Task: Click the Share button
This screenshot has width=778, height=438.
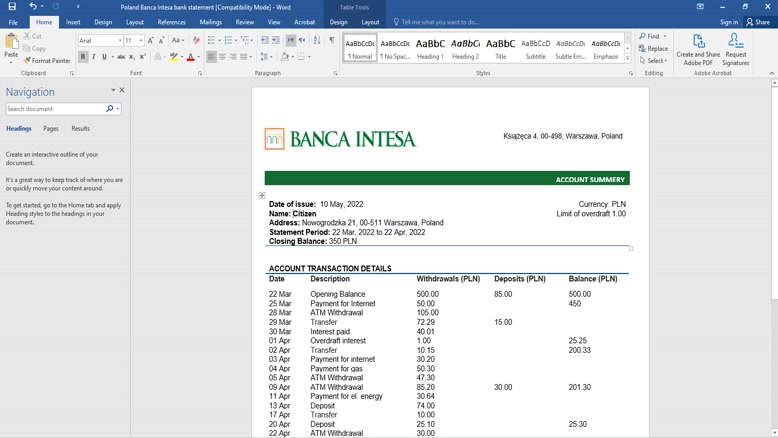Action: tap(757, 22)
